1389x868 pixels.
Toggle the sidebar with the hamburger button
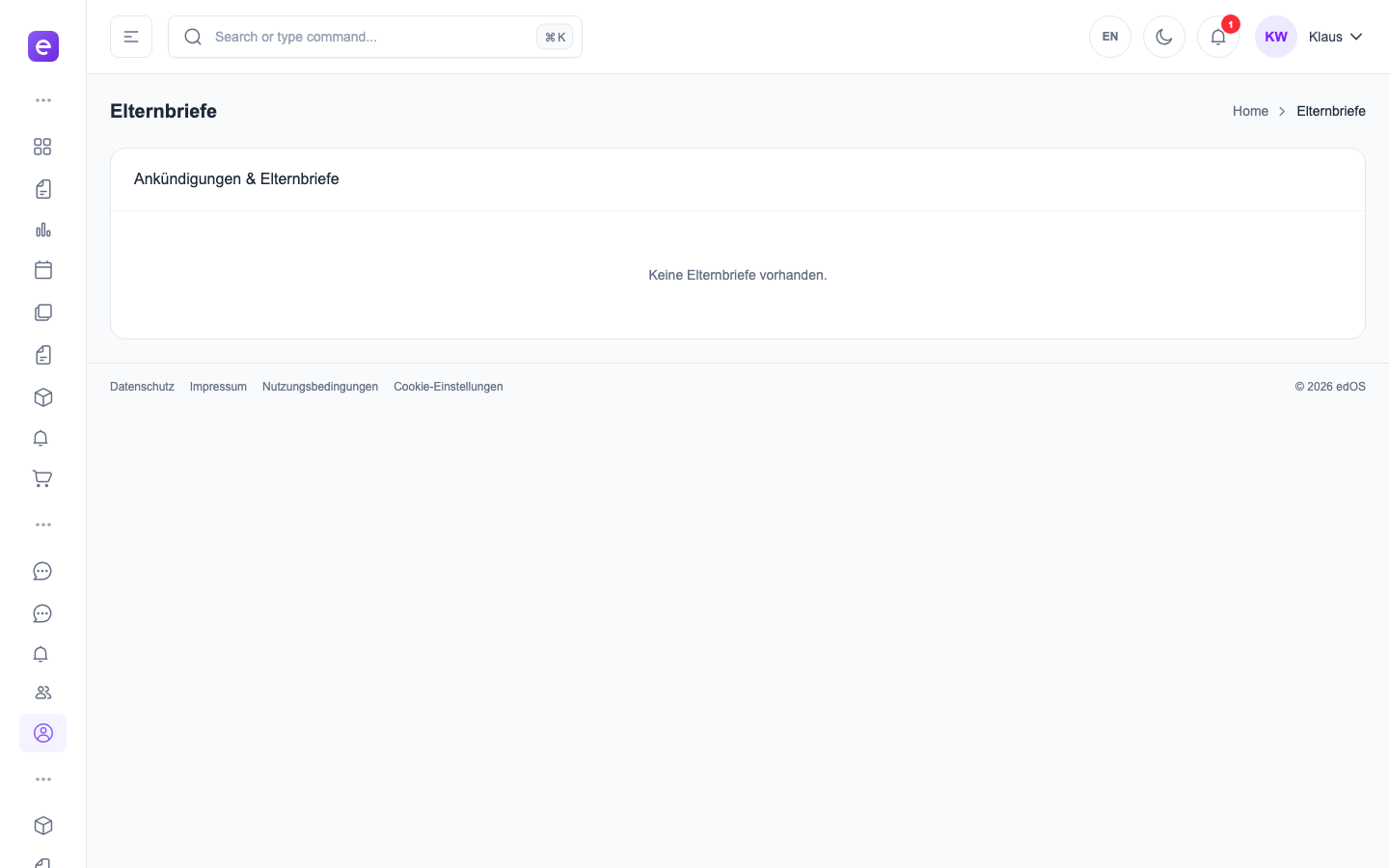pos(131,37)
